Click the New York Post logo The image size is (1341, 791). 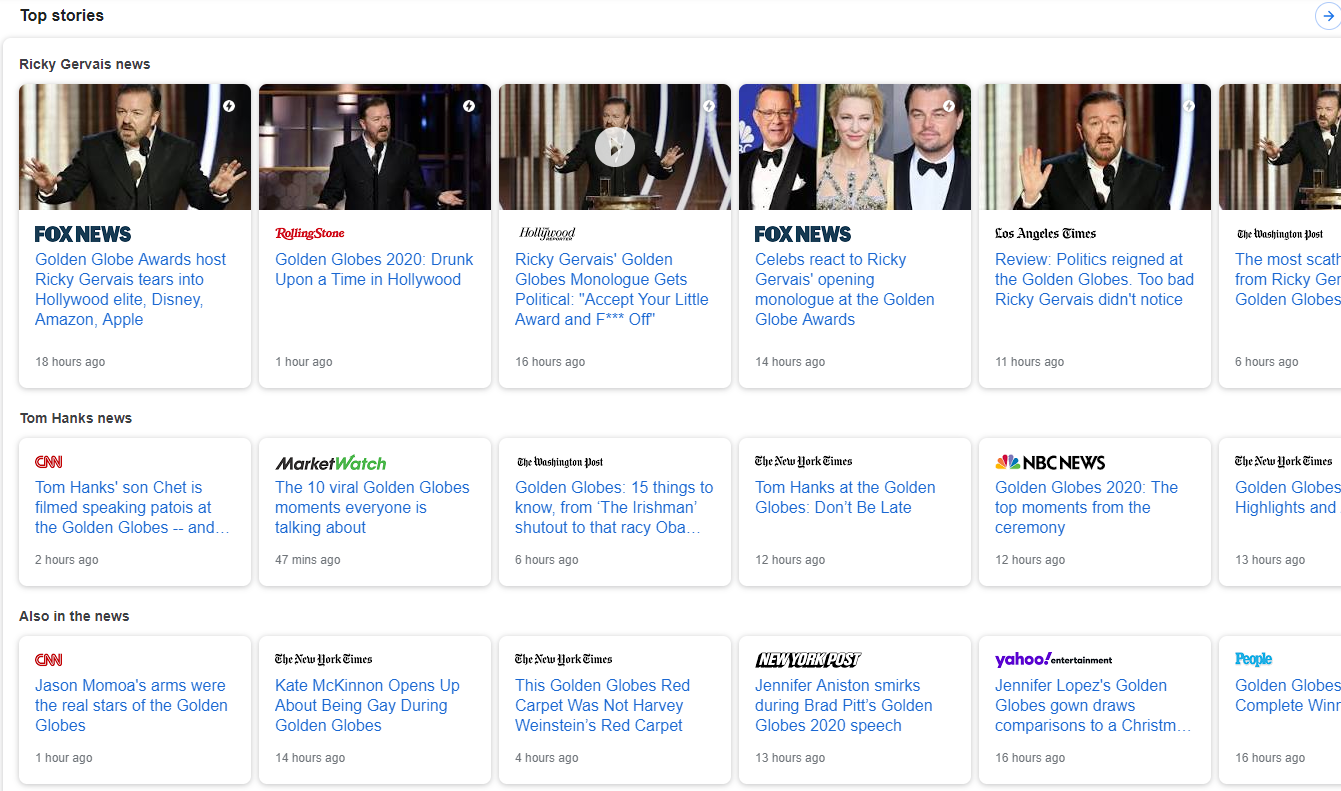[x=808, y=660]
